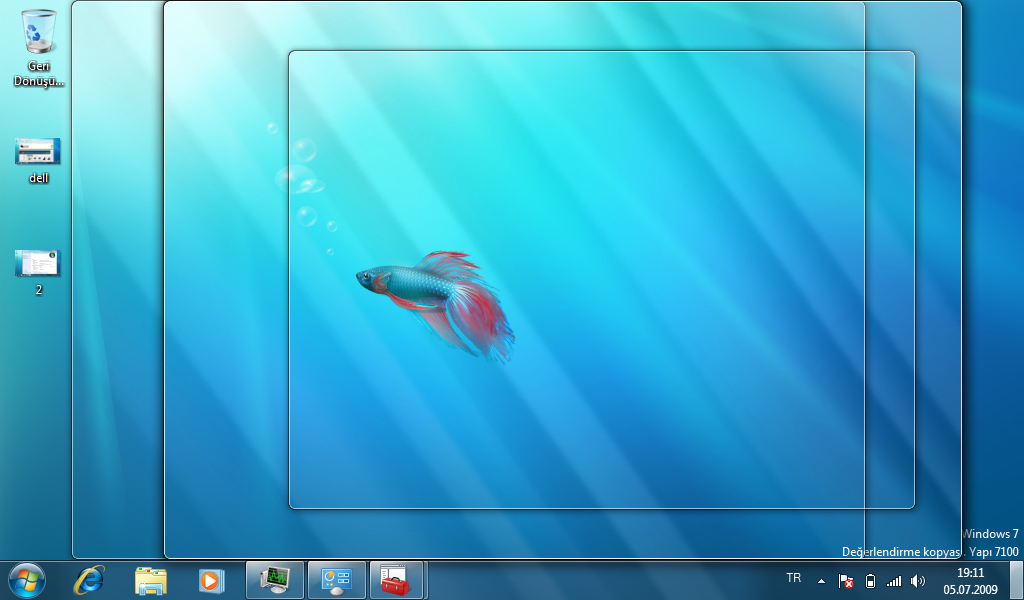This screenshot has height=600, width=1024.
Task: Select the 'dell' desktop image file
Action: pos(39,160)
